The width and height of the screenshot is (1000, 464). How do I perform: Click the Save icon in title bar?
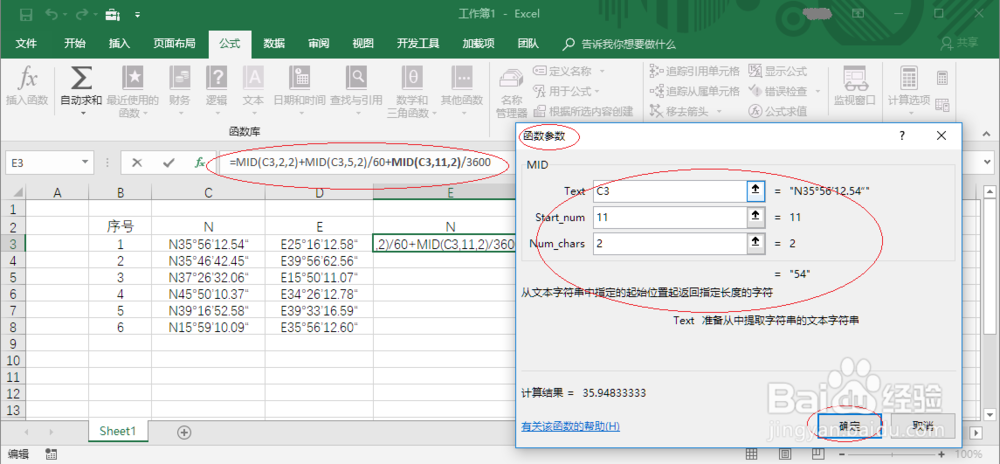[25, 13]
